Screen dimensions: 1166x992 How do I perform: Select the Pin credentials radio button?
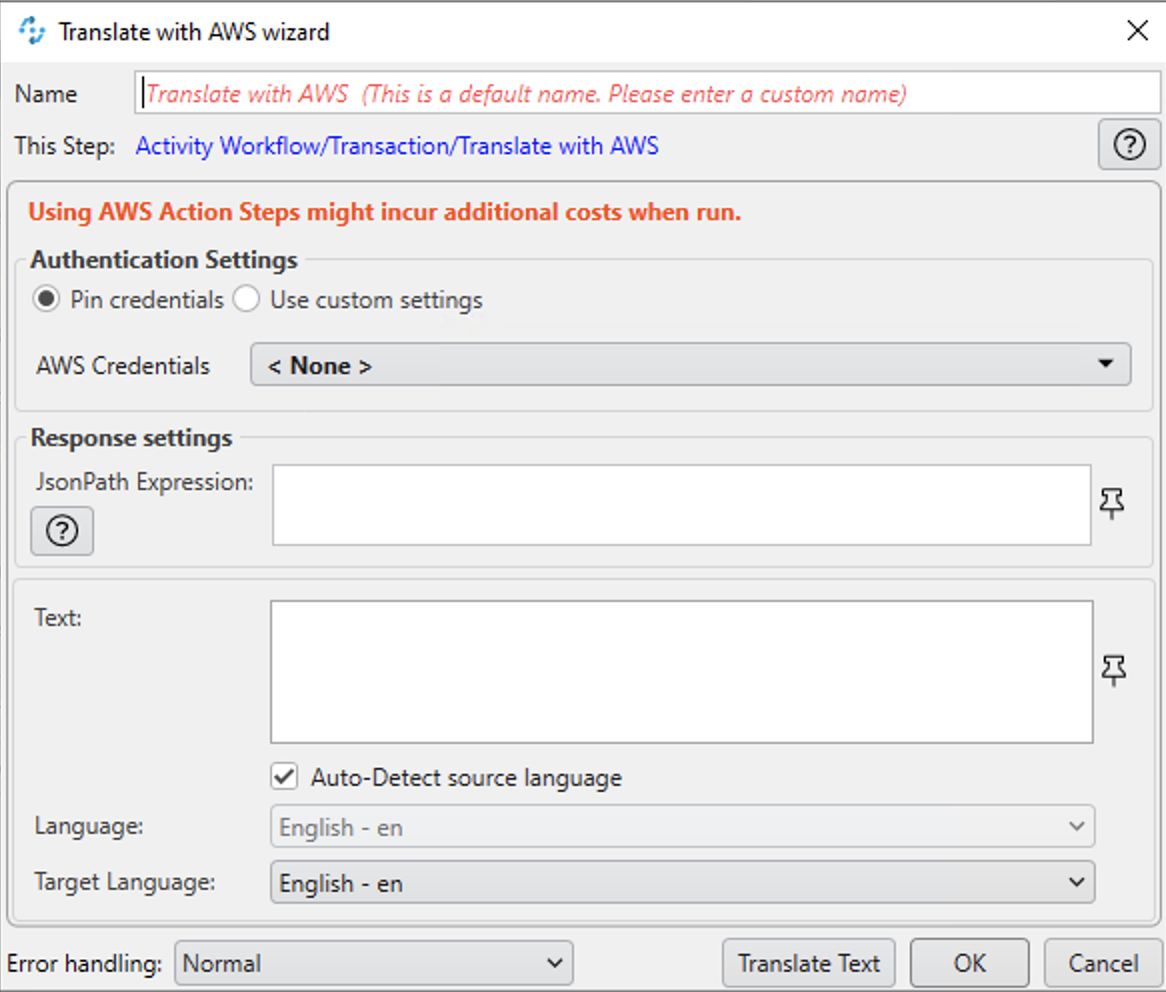[x=46, y=300]
